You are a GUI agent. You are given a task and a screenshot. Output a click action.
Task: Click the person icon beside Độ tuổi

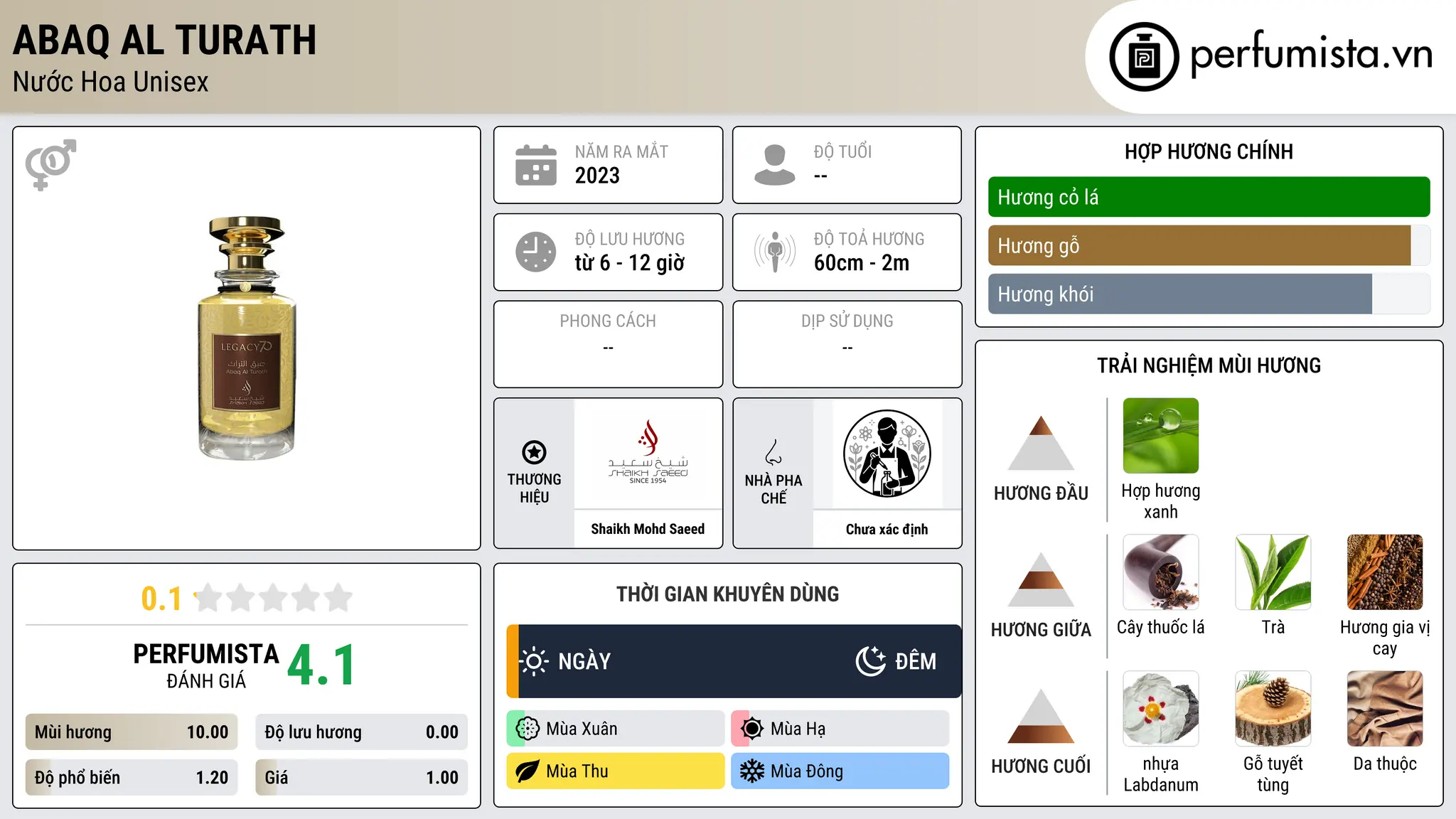tap(775, 165)
